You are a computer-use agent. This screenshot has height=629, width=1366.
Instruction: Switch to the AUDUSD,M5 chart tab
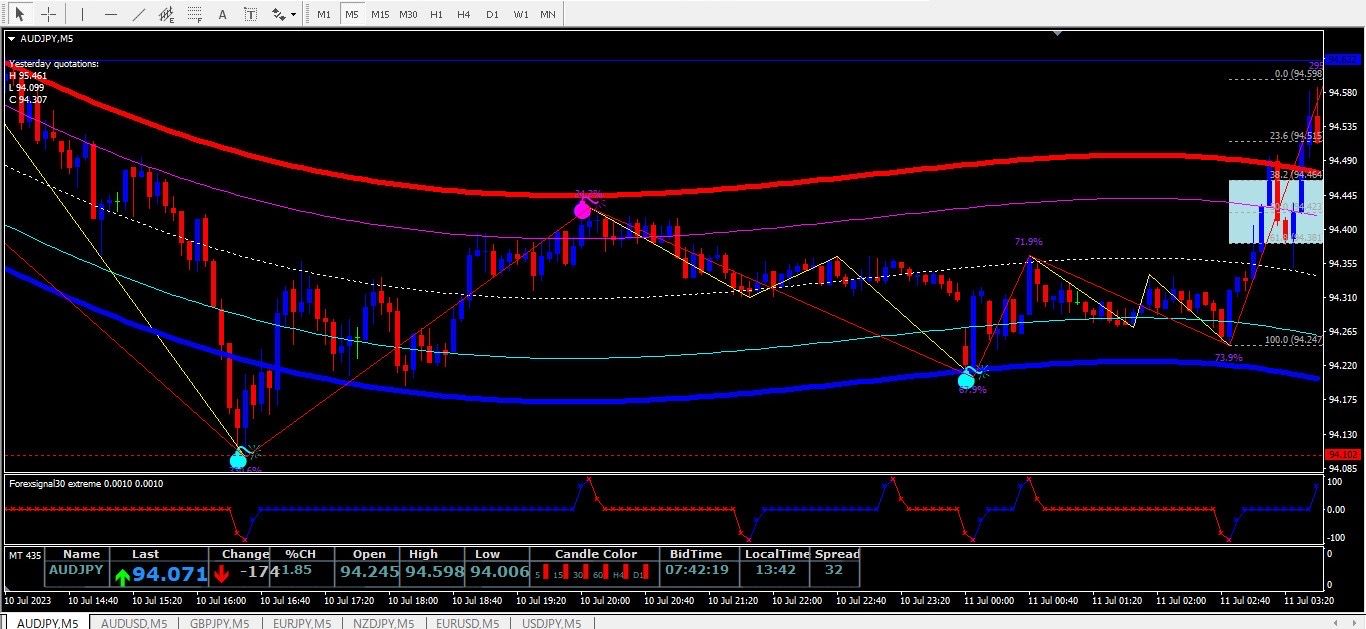point(134,622)
